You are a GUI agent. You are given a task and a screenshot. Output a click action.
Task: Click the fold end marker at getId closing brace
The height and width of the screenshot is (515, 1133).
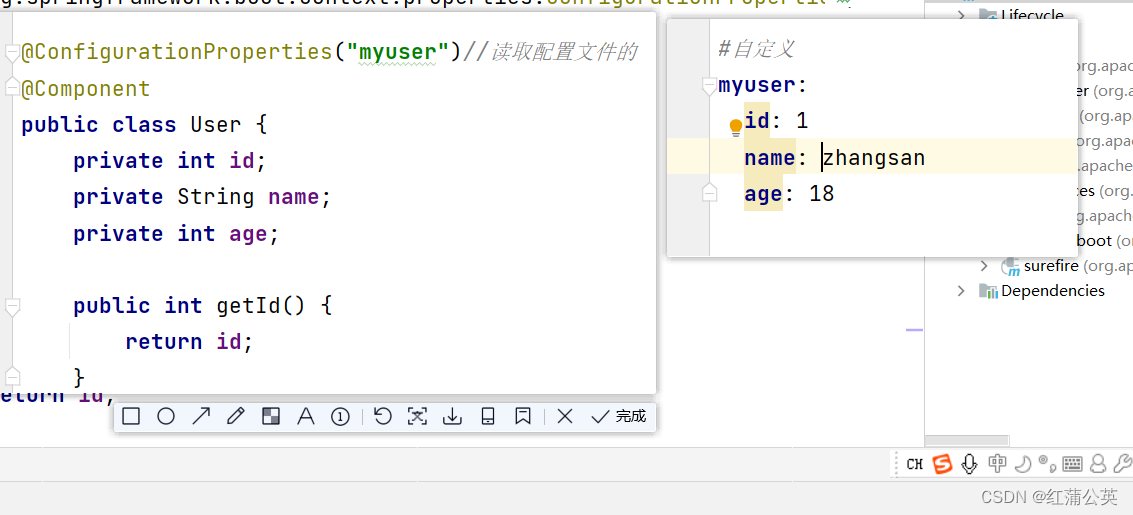point(11,376)
